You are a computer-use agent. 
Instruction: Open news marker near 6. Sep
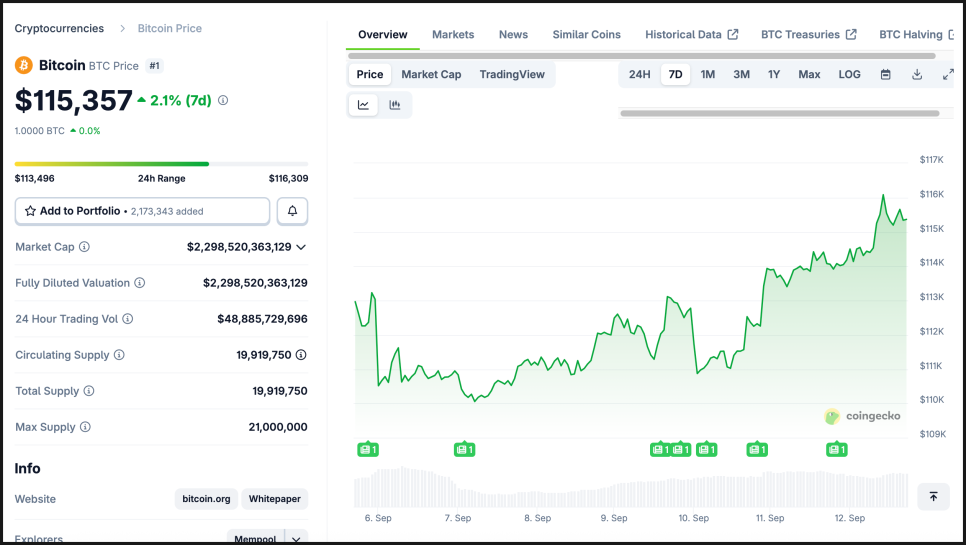368,450
